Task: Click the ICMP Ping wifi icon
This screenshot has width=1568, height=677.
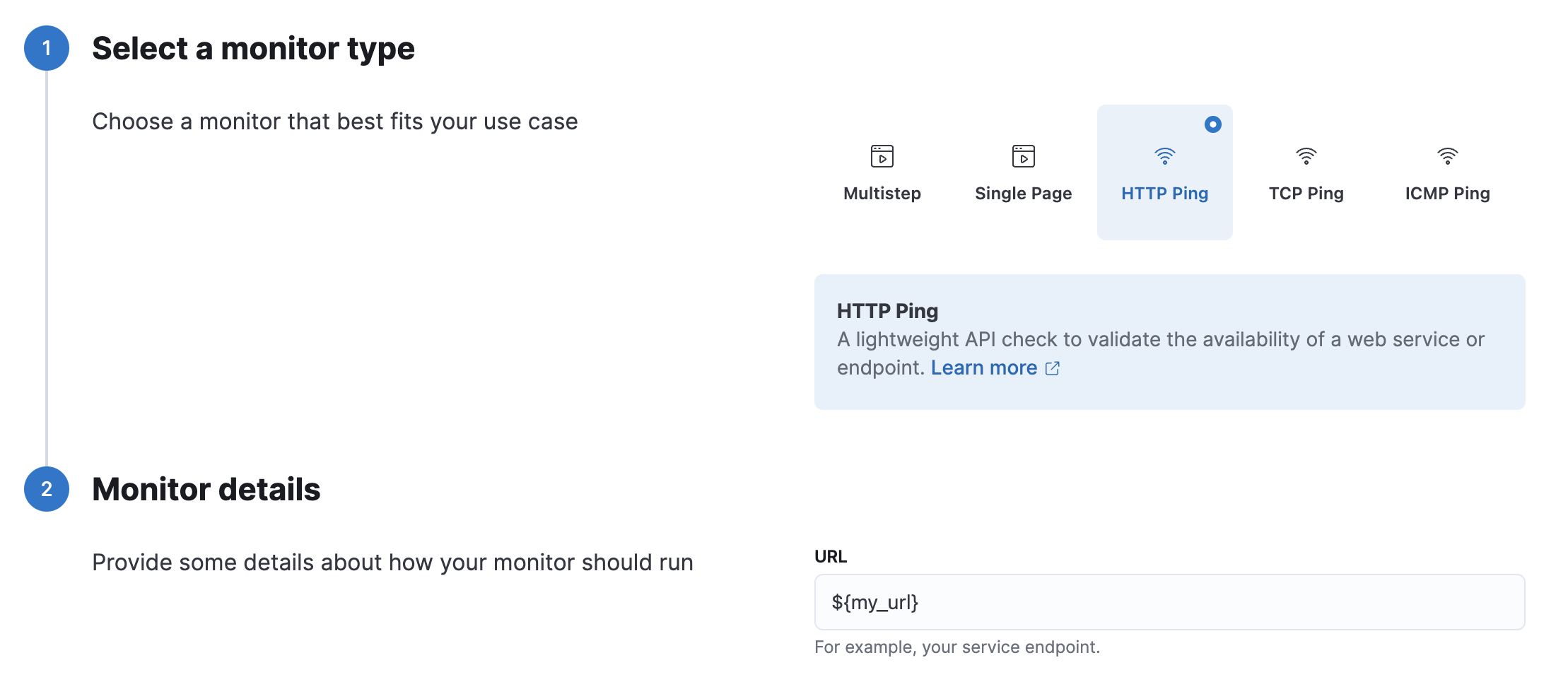Action: tap(1446, 157)
